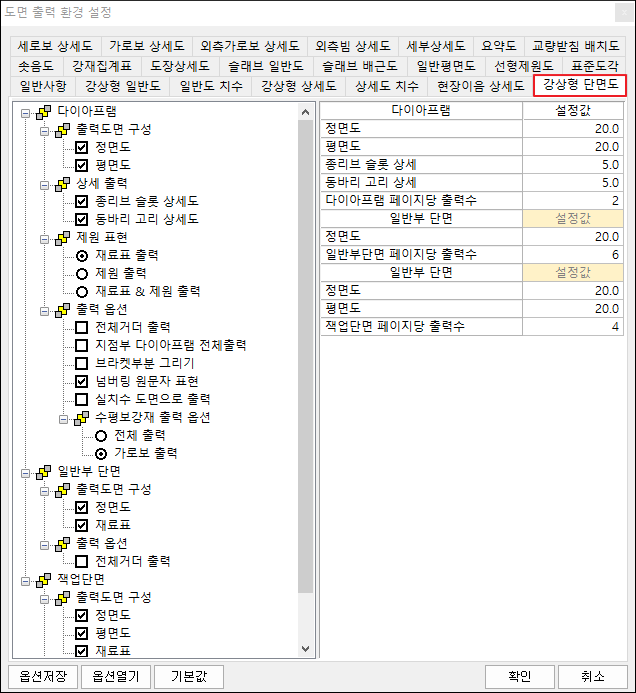The width and height of the screenshot is (636, 693).
Task: Switch to 일반도 치수 tab
Action: [211, 86]
